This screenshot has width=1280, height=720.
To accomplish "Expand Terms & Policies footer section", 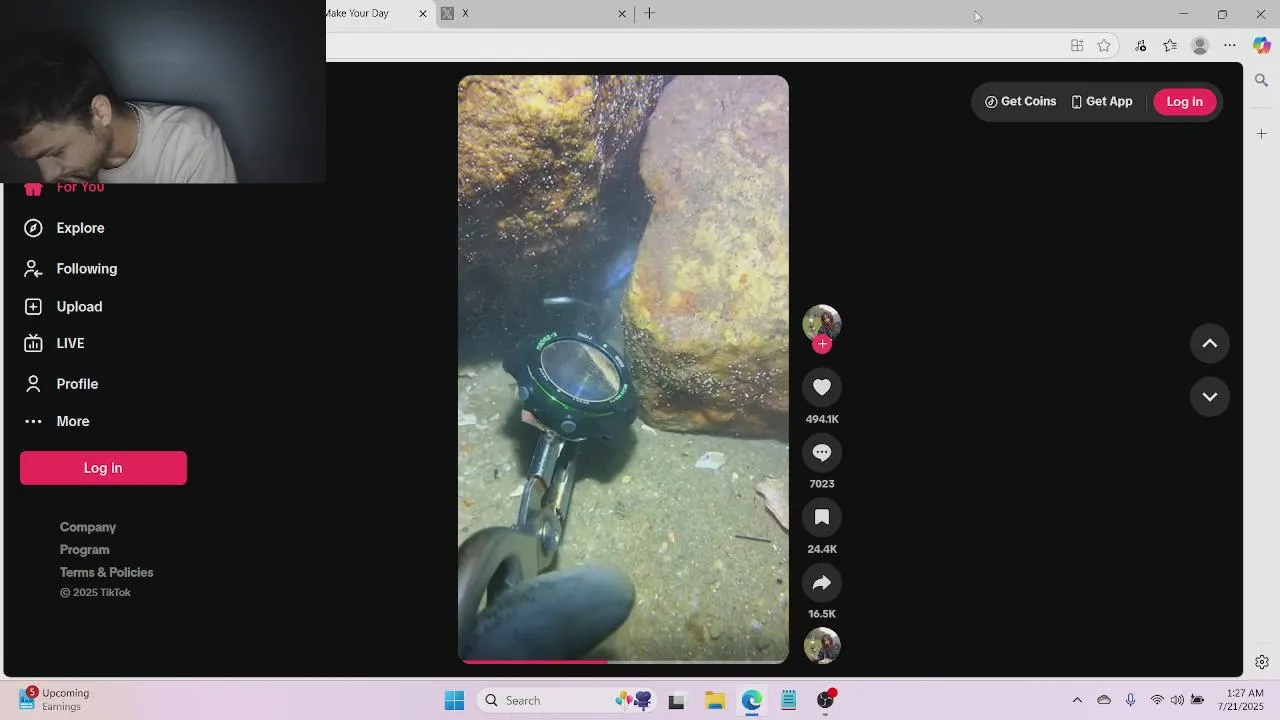I will point(106,572).
